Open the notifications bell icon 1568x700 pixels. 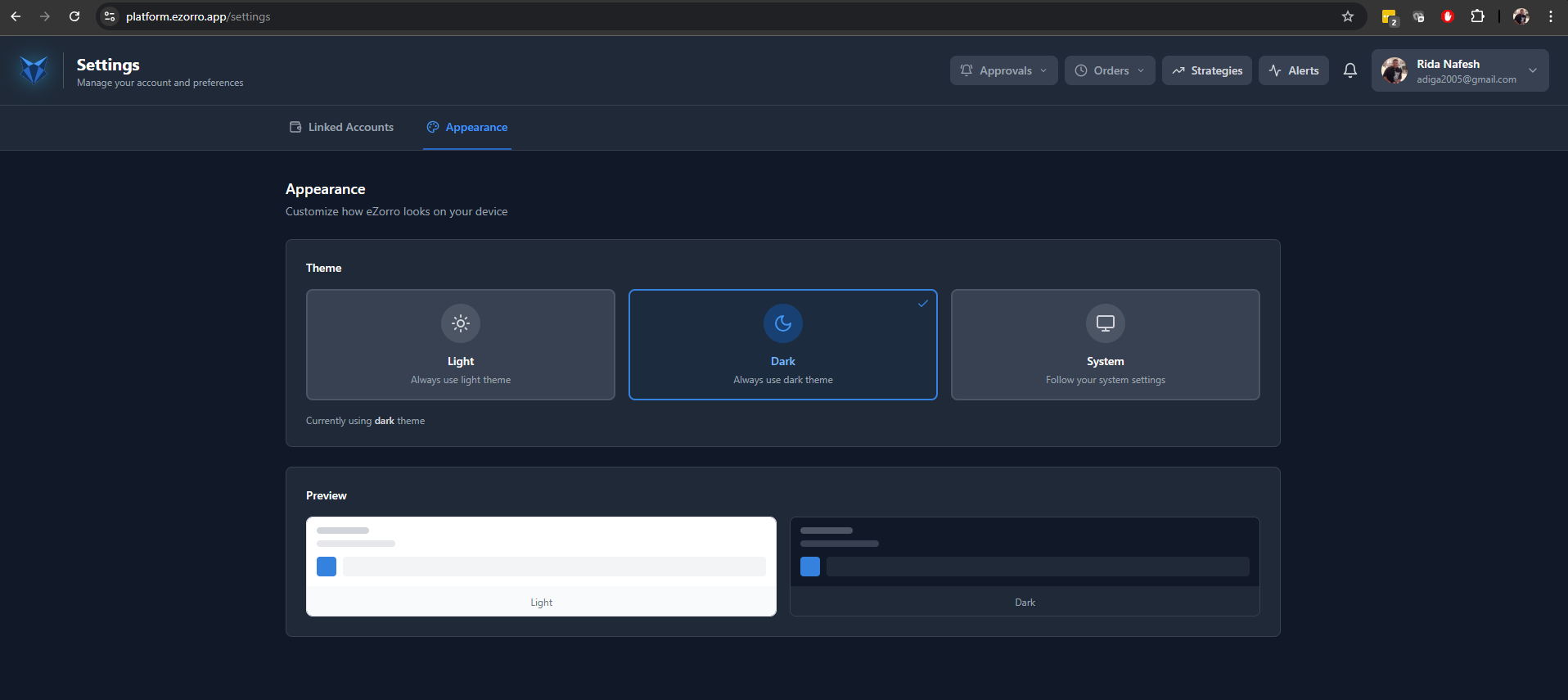pyautogui.click(x=1350, y=70)
